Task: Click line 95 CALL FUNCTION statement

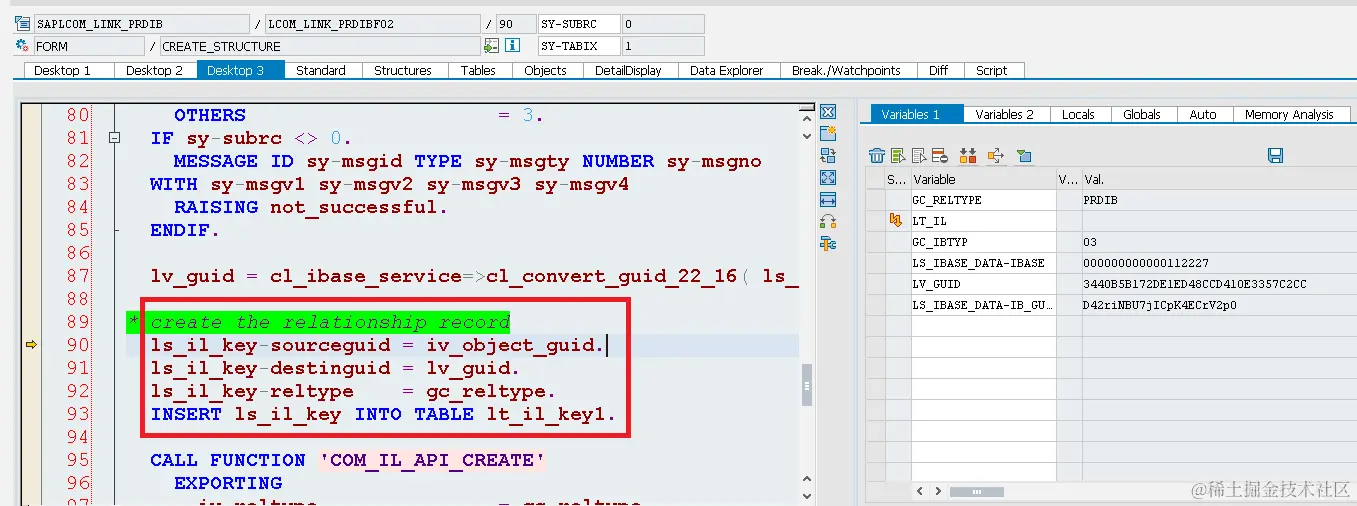Action: click(347, 460)
